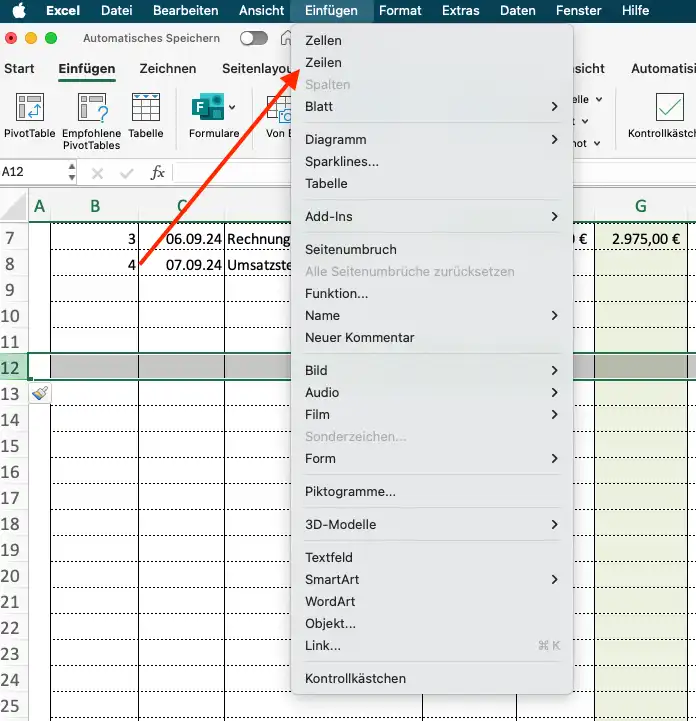Open the Datei menu
Image resolution: width=696 pixels, height=721 pixels.
tap(117, 10)
